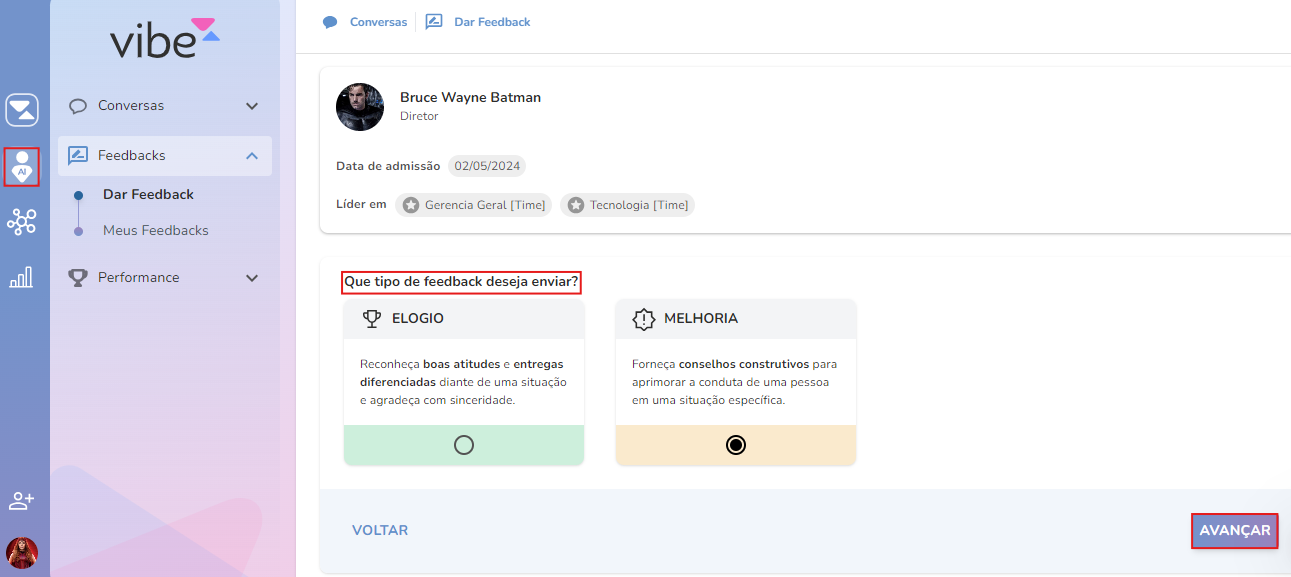Collapse the Feedbacks menu chevron

pyautogui.click(x=252, y=156)
